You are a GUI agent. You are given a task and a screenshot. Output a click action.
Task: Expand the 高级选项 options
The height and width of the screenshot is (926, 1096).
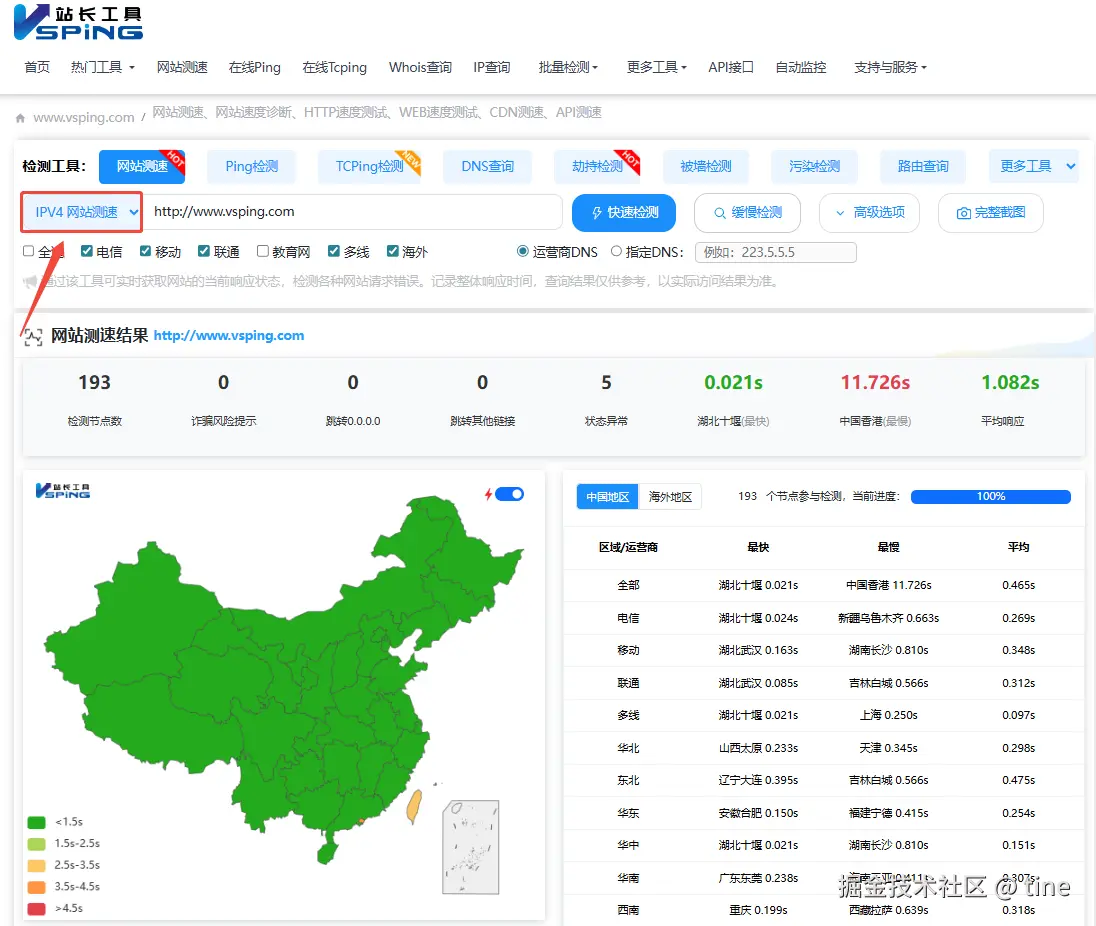click(869, 212)
